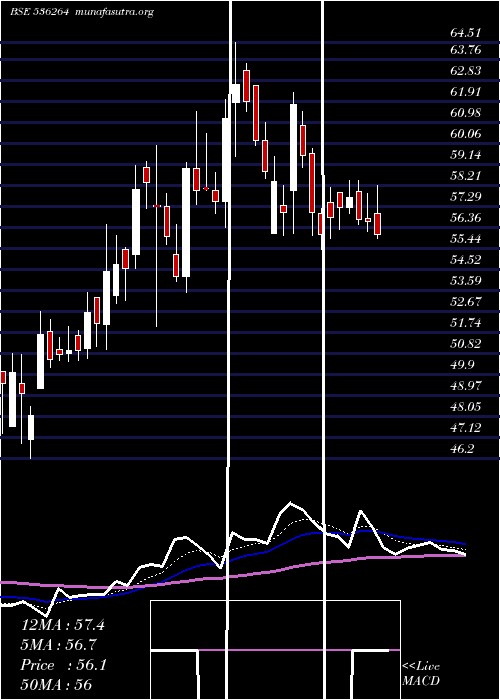Pick the 60.98 price axis value
Screen dimensions: 500x700
pos(466,112)
